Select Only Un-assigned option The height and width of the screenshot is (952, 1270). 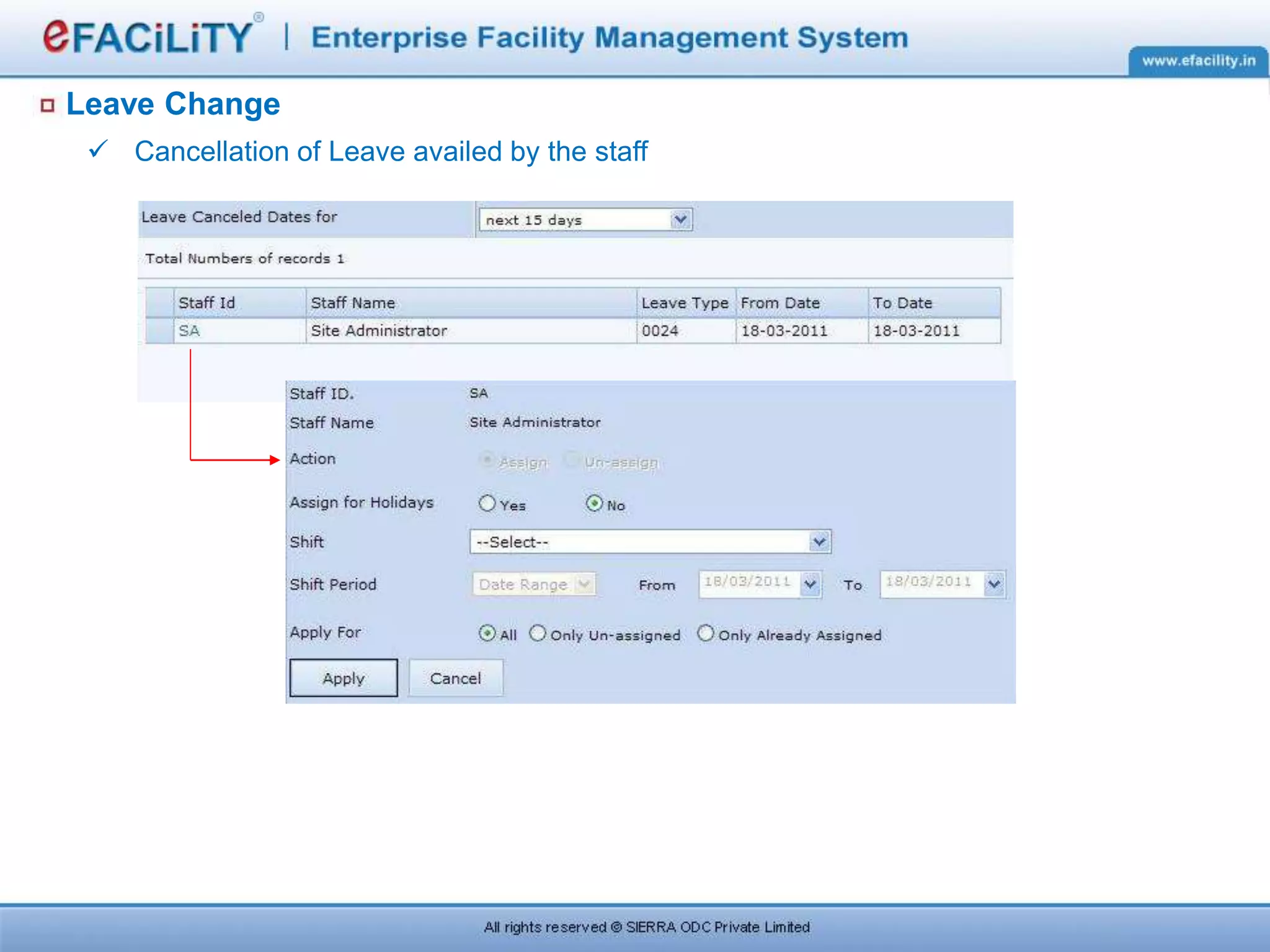[x=538, y=633]
